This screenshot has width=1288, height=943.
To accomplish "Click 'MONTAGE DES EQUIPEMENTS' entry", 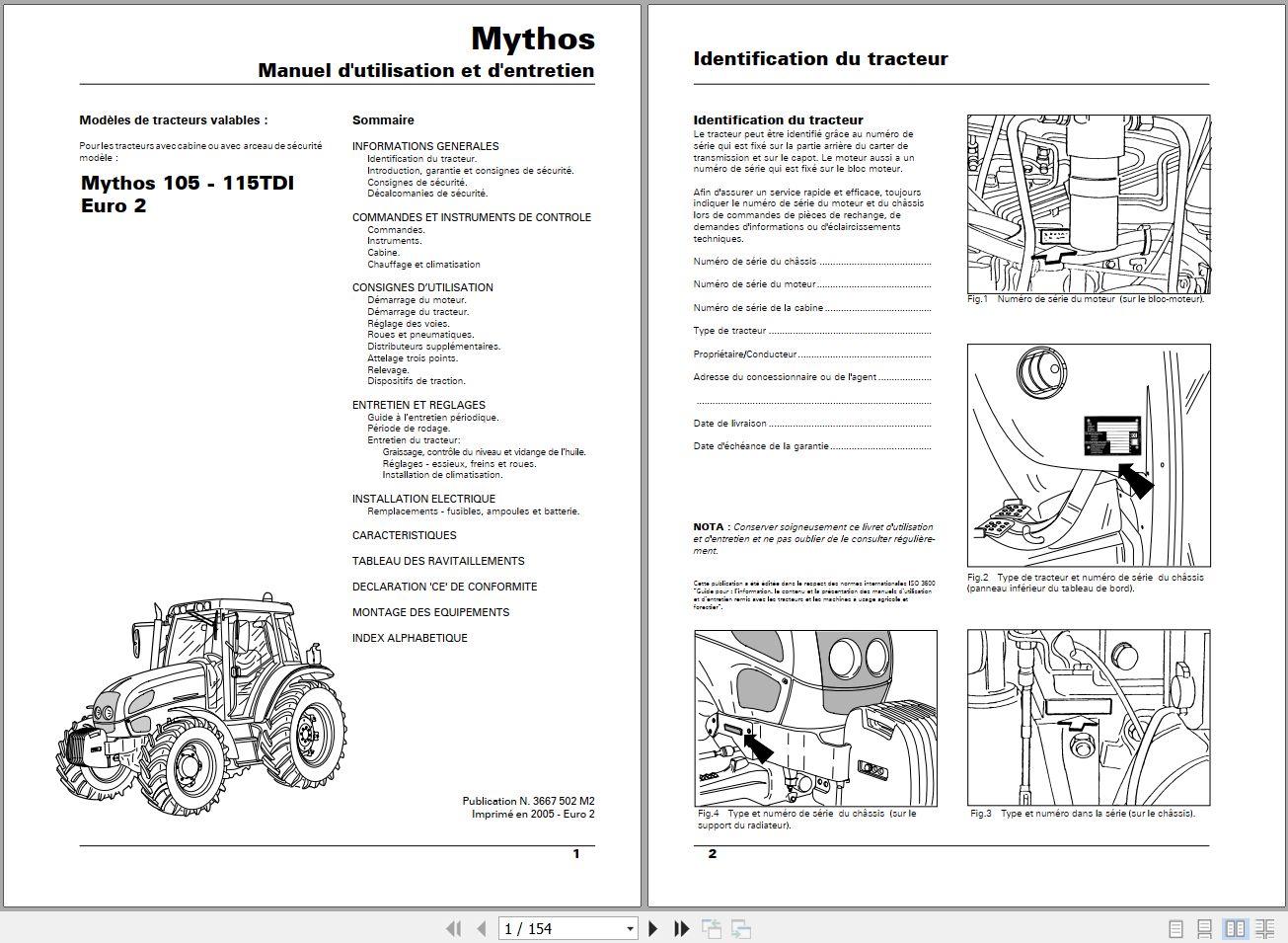I will click(x=430, y=612).
